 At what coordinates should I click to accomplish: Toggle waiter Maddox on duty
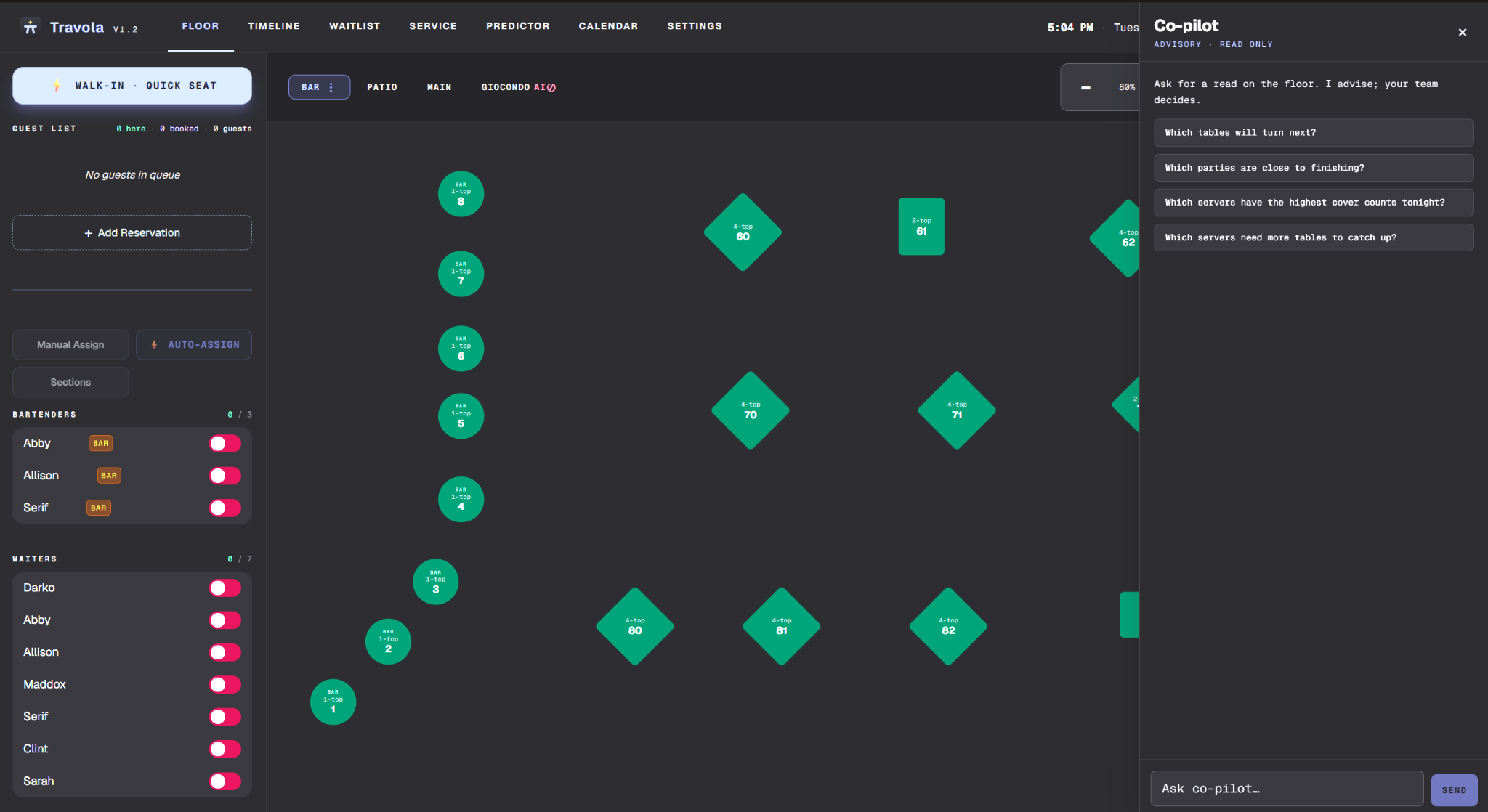click(x=225, y=685)
